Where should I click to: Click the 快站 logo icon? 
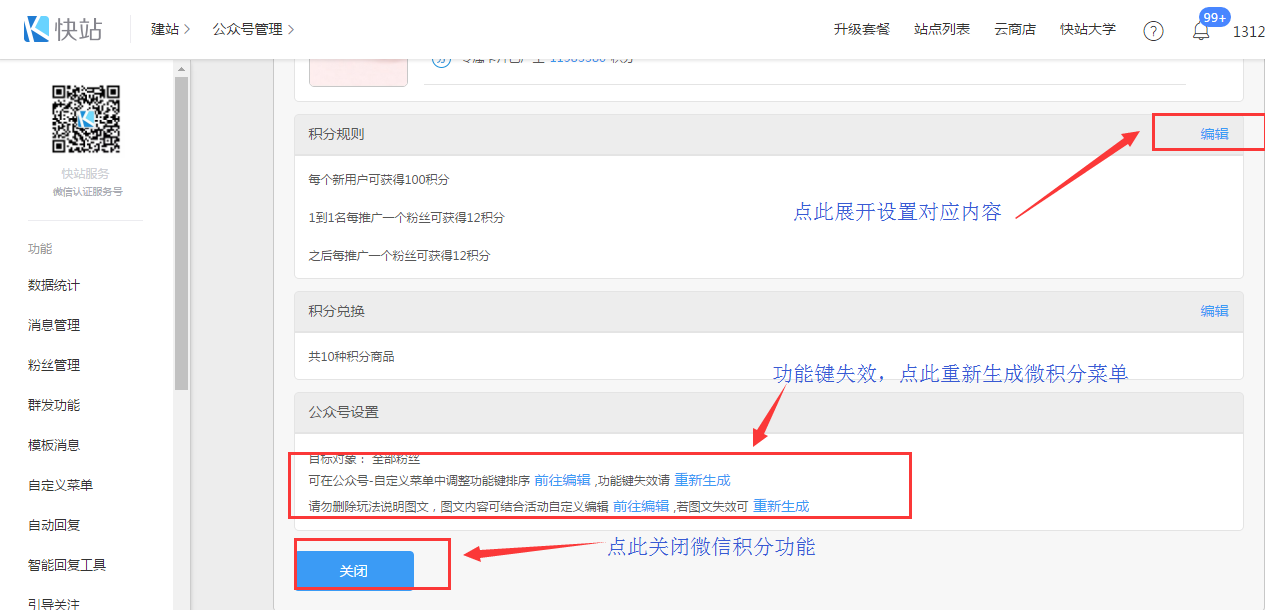(x=37, y=29)
